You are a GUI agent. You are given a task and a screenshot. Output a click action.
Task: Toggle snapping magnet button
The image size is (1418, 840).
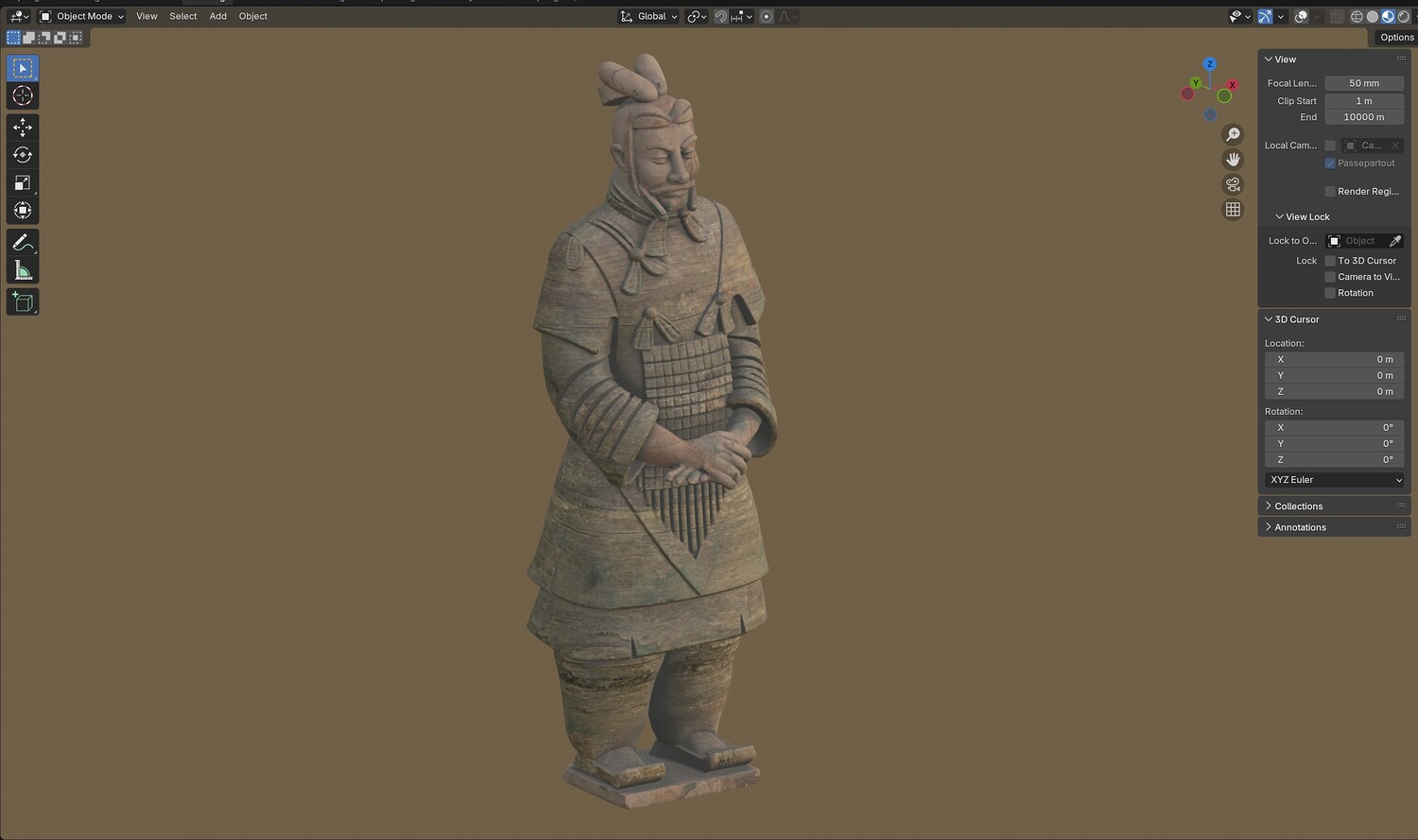(x=721, y=16)
